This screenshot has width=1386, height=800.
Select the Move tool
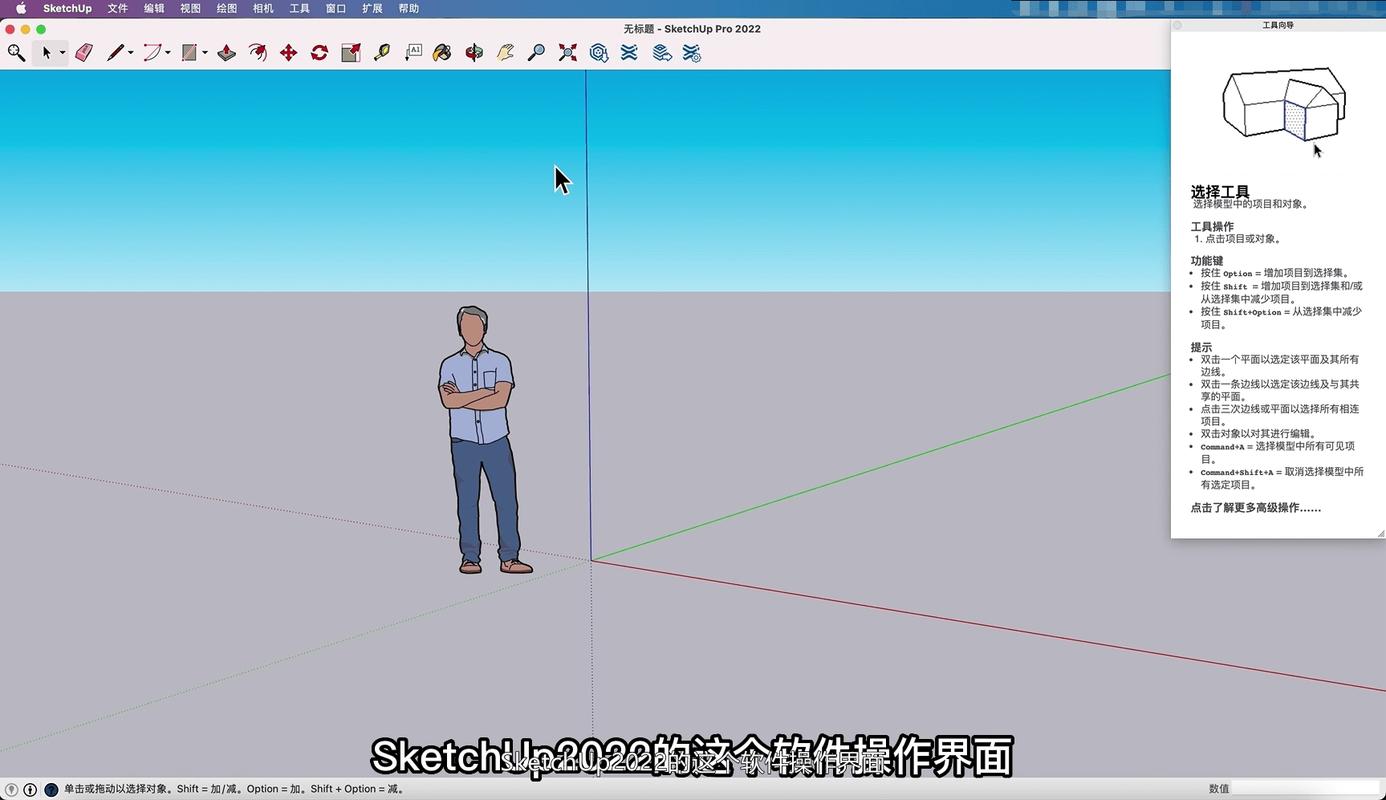coord(289,53)
